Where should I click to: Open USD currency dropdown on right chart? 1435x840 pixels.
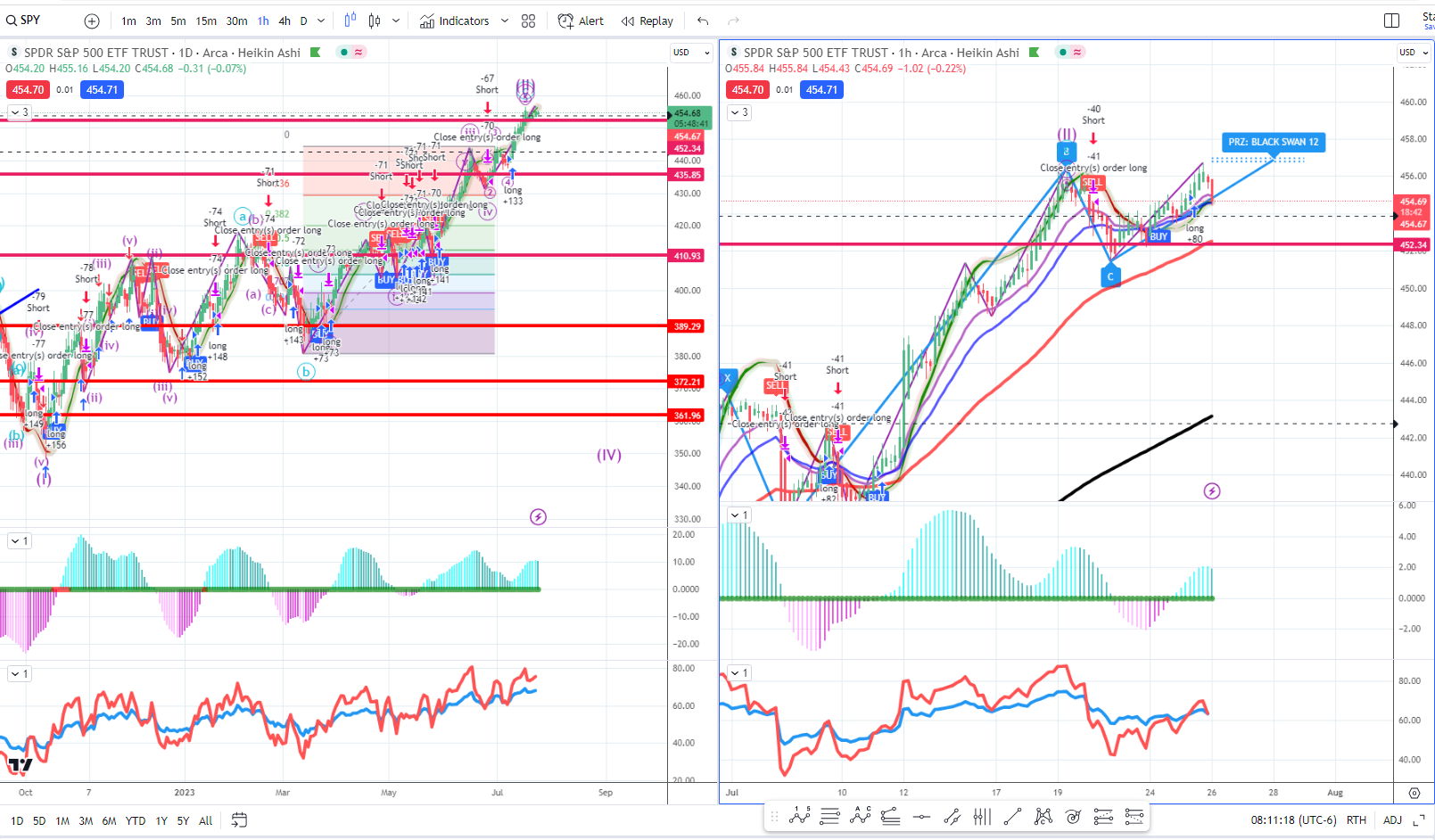(1414, 53)
